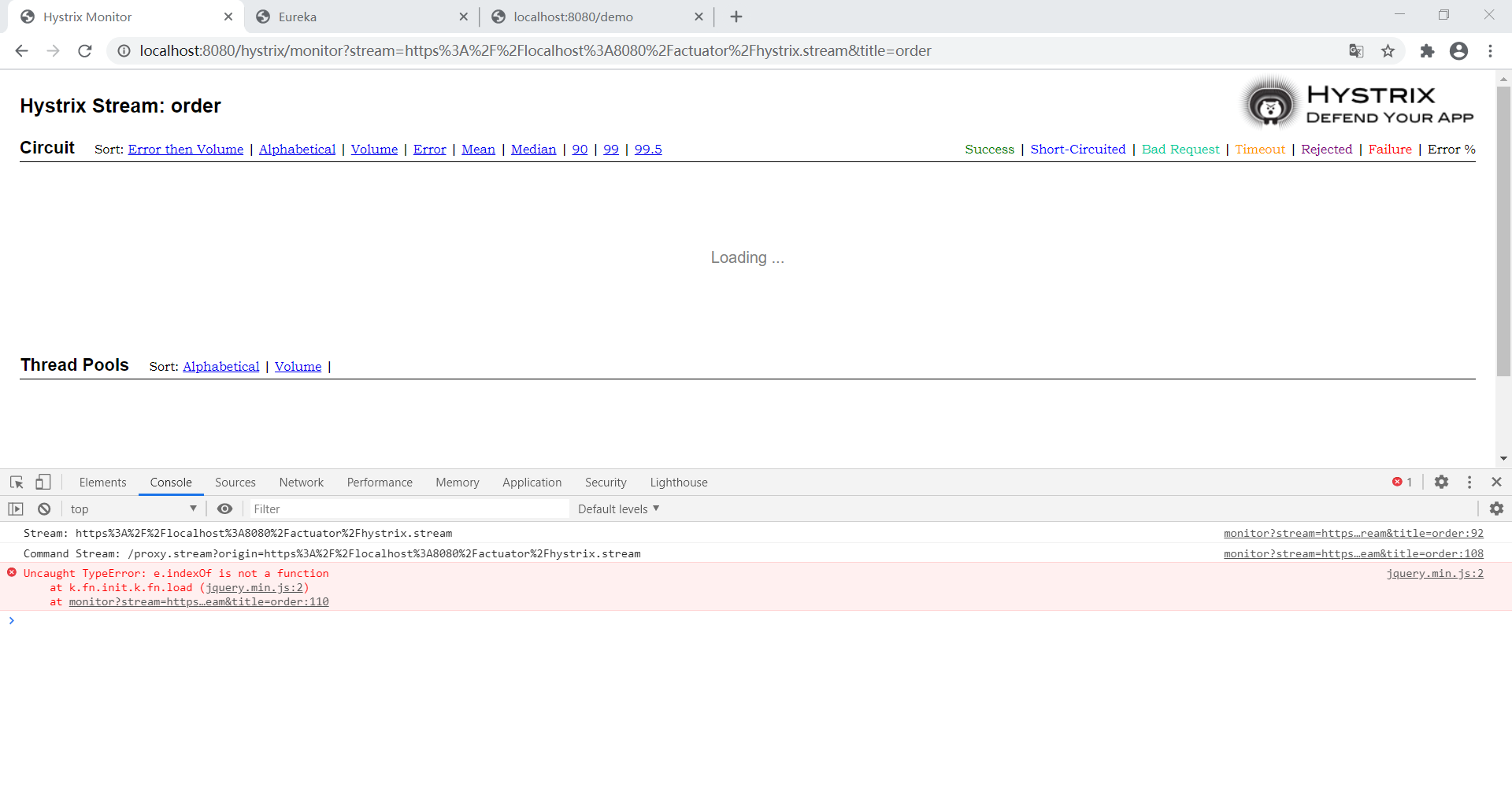Screen dimensions: 1512x810
Task: Sort circuits by Error then Volume
Action: pyautogui.click(x=186, y=150)
